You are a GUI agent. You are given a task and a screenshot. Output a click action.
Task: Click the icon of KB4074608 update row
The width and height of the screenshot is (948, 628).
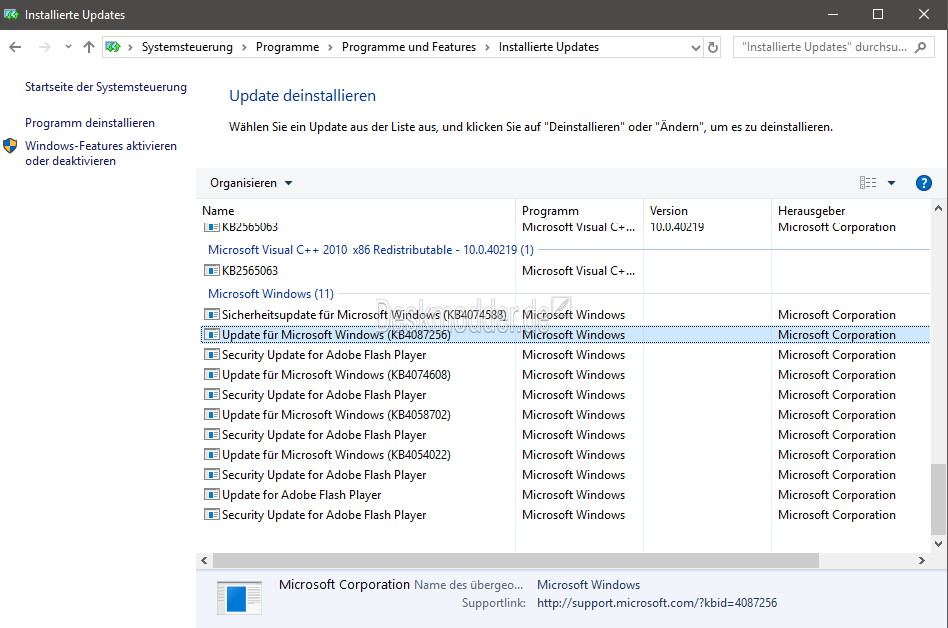click(212, 375)
